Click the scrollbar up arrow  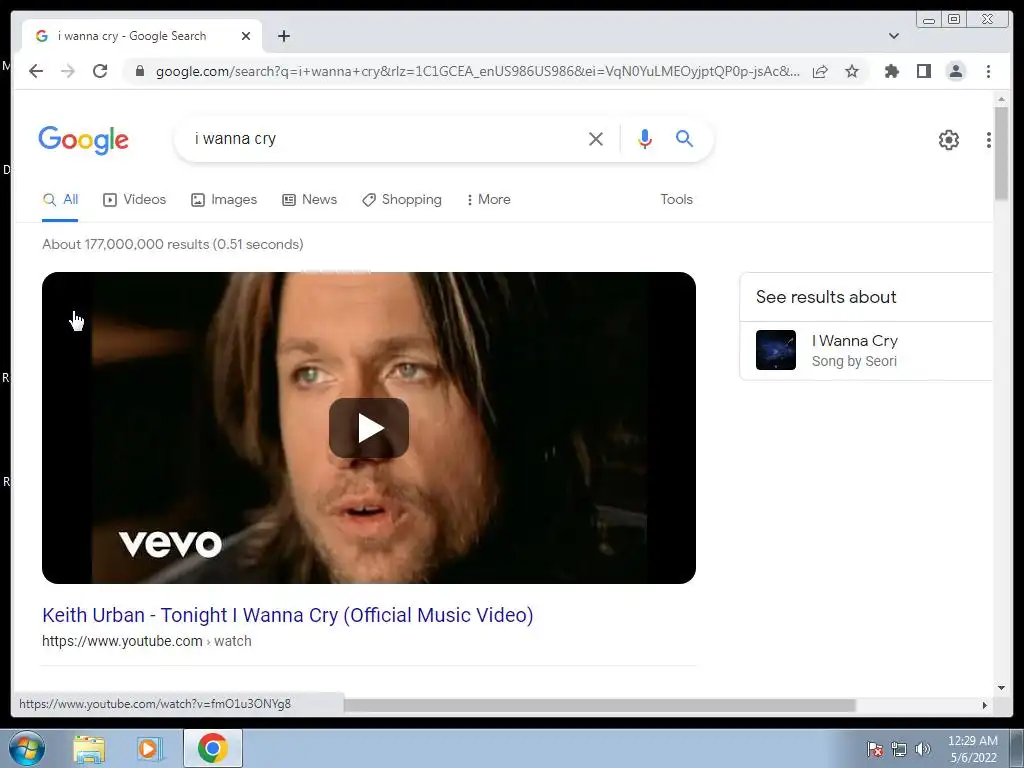point(1001,99)
